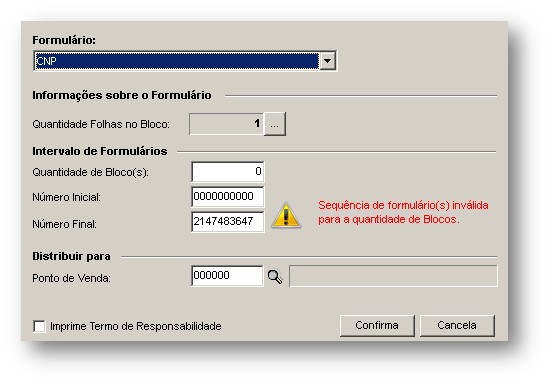
Task: Click the Intervalo de Formulários section heading
Action: click(100, 151)
